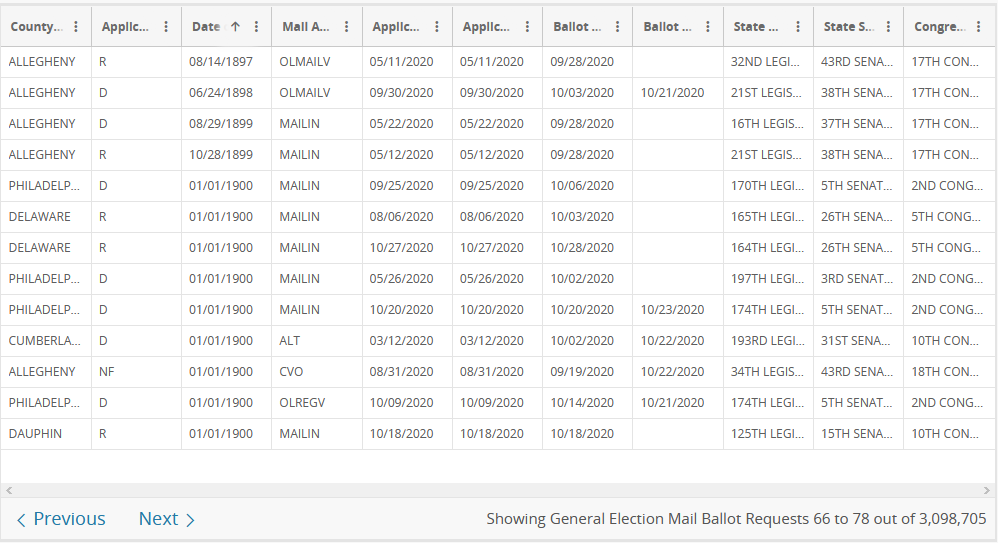
Task: Go to the Next page of results
Action: pos(167,519)
